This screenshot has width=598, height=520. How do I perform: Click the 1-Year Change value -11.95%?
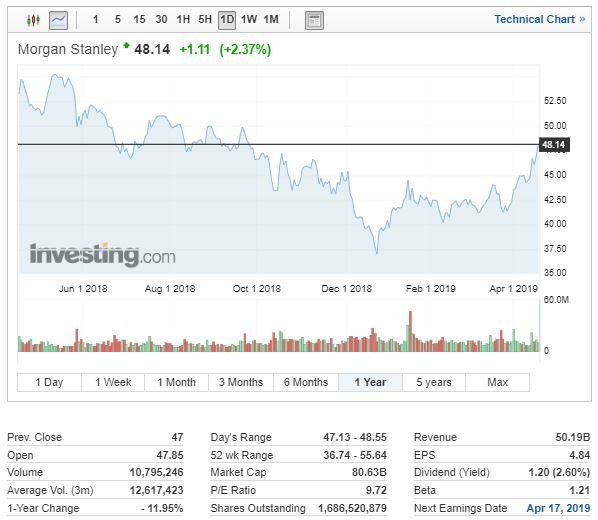tap(162, 508)
